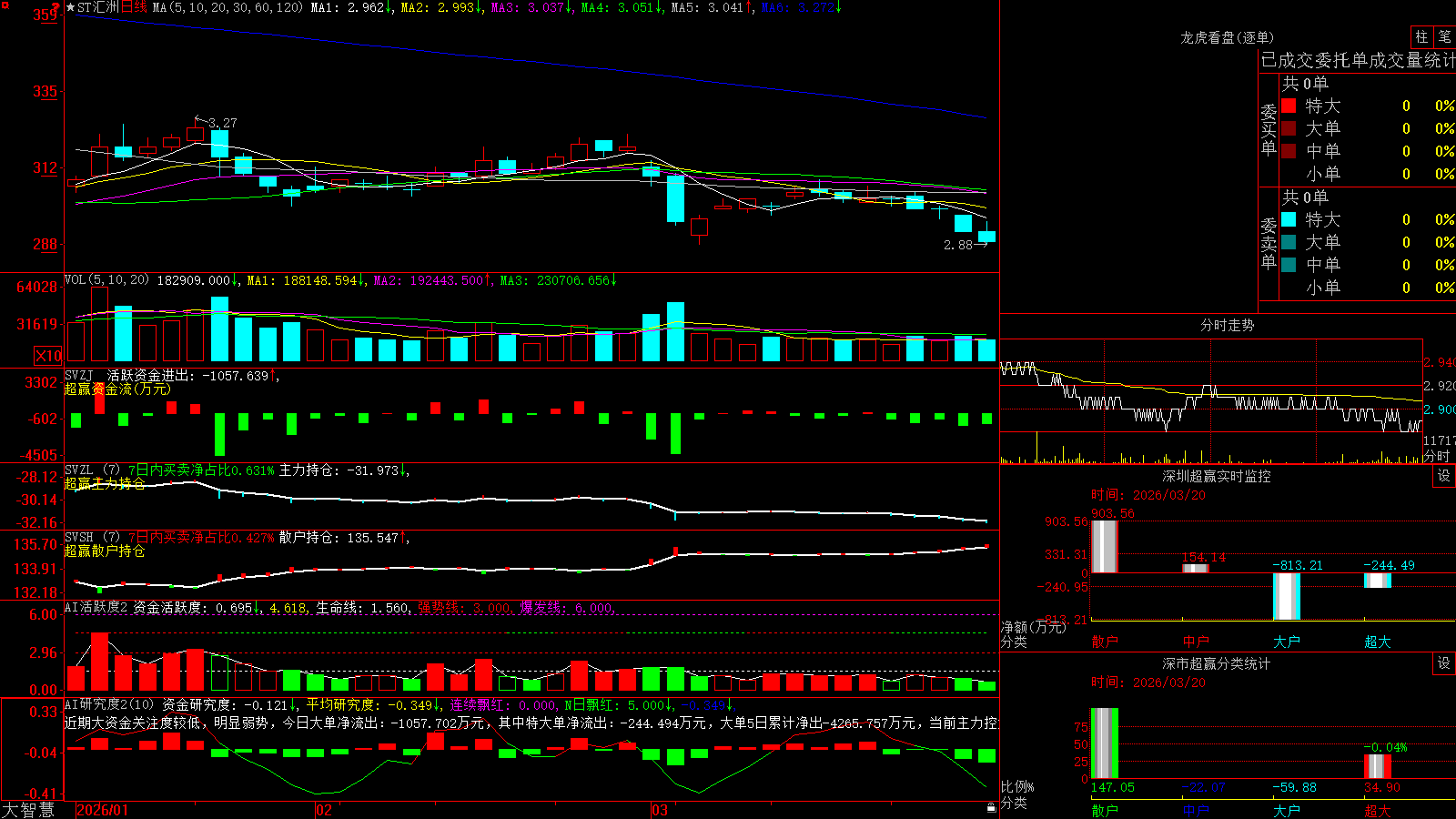Switch order view to 柱 (bar) mode
1456x819 pixels.
pos(1421,36)
